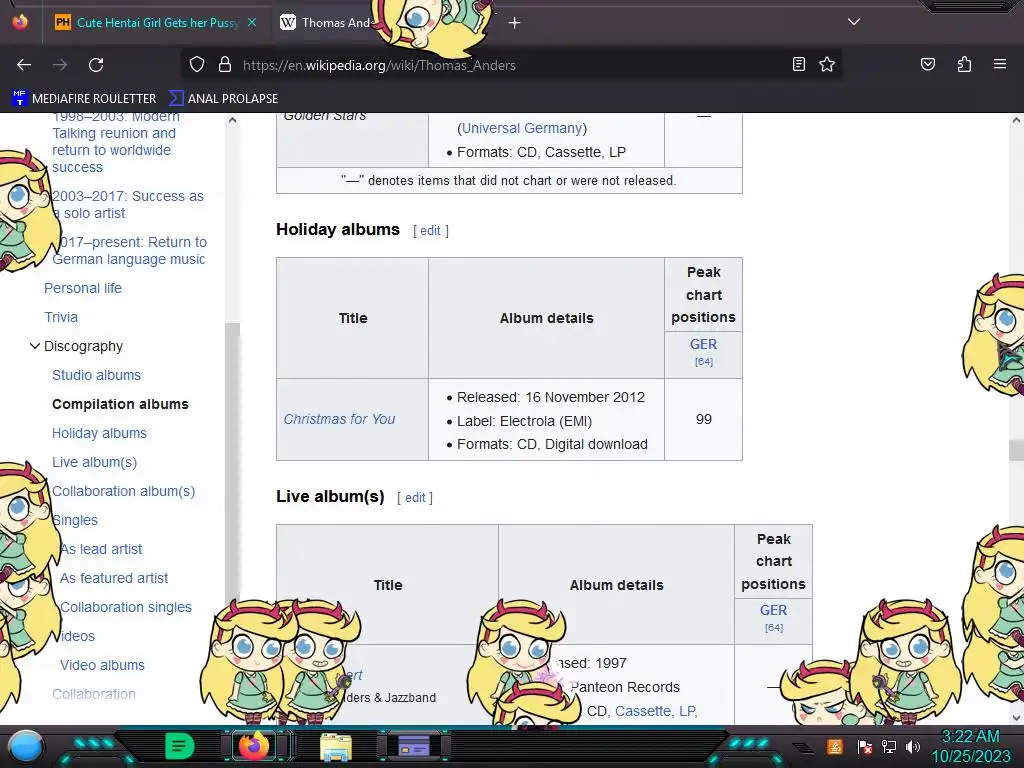Open reference [64] in the Holiday albums table
The image size is (1024, 768).
[703, 362]
